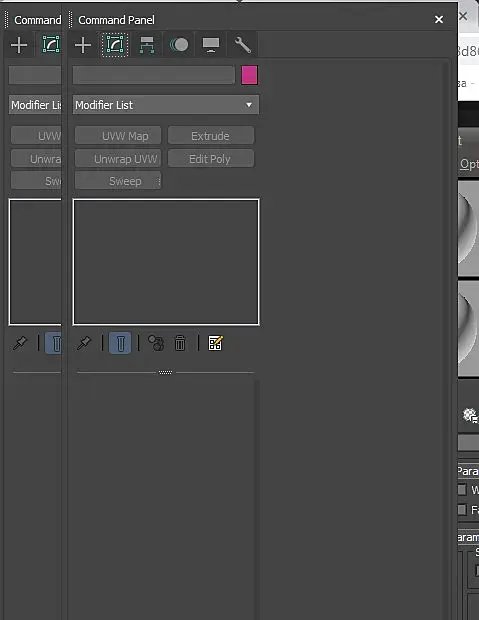
Task: Open the Display tab monitor icon
Action: pos(211,45)
